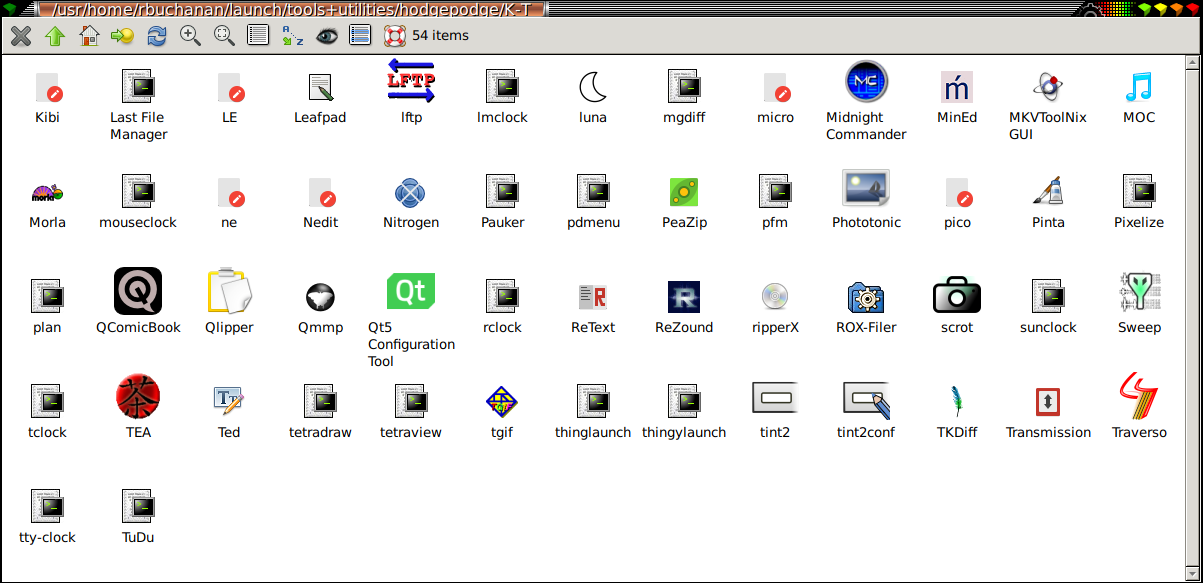Select Midnight Commander
The image size is (1203, 583).
click(866, 82)
